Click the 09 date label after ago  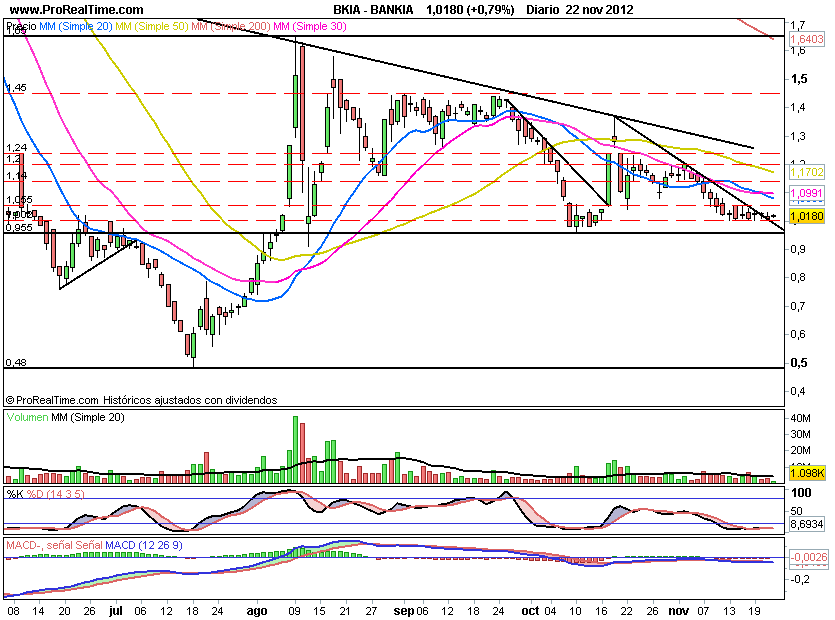[294, 611]
